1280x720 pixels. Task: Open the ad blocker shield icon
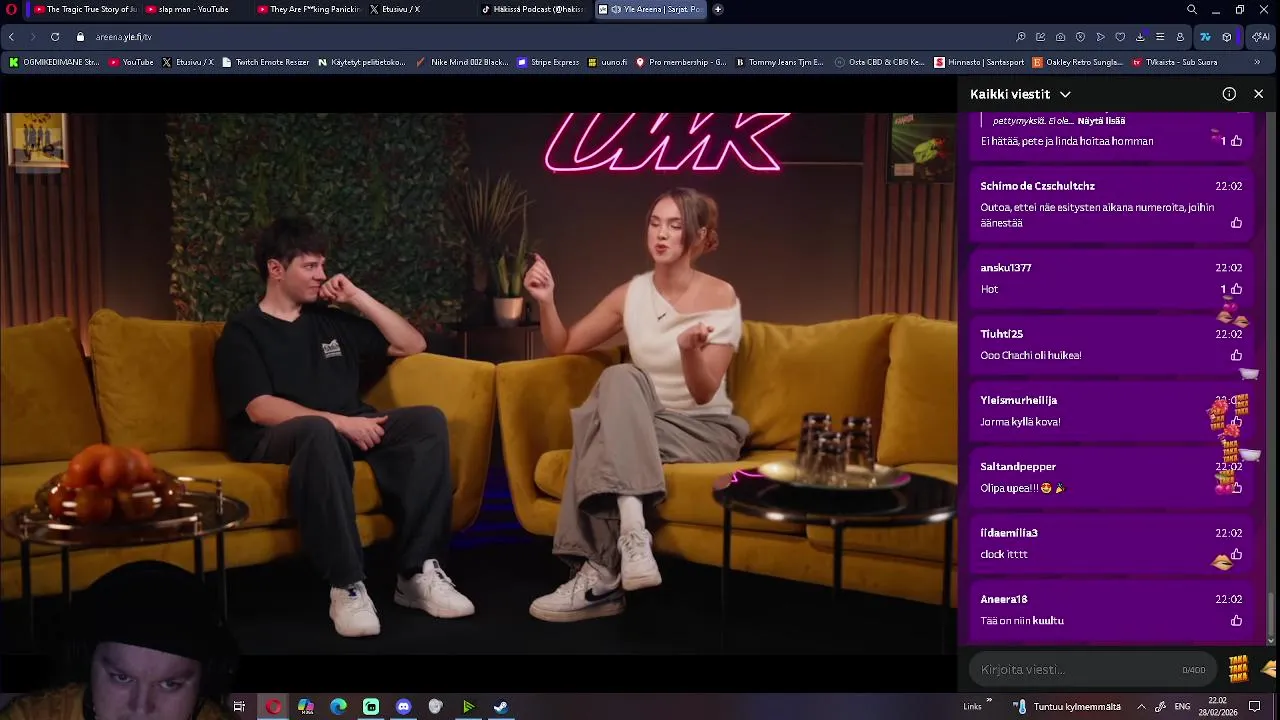(1080, 37)
